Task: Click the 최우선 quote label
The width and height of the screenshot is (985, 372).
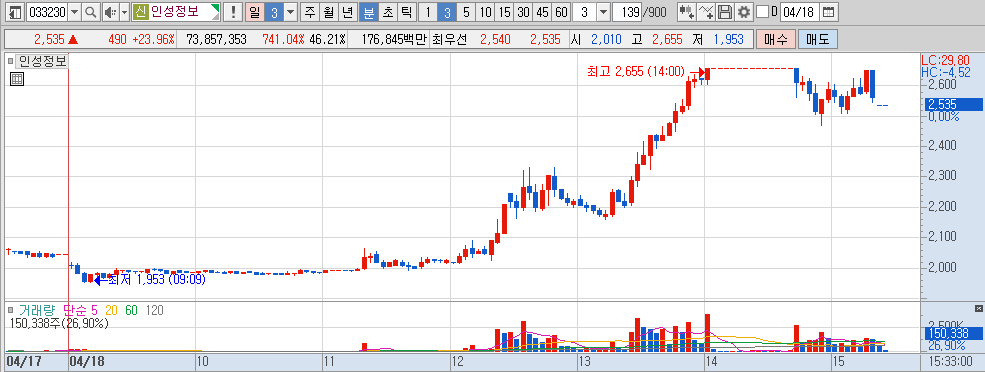Action: pos(450,40)
